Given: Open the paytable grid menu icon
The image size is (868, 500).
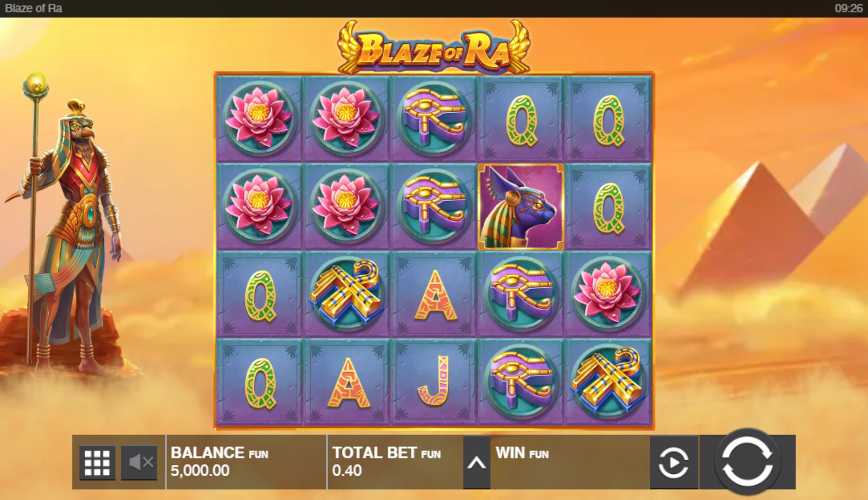Looking at the screenshot, I should 97,462.
